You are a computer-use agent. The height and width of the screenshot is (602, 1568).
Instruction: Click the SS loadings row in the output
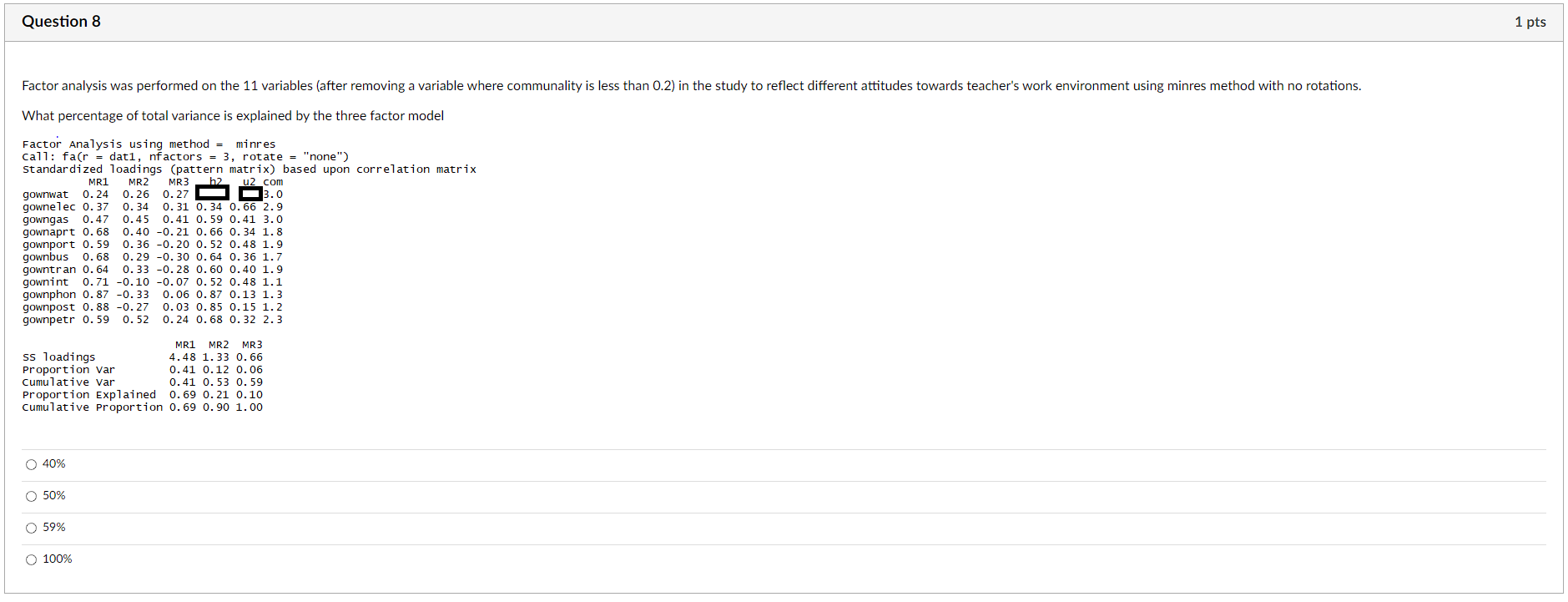(142, 357)
